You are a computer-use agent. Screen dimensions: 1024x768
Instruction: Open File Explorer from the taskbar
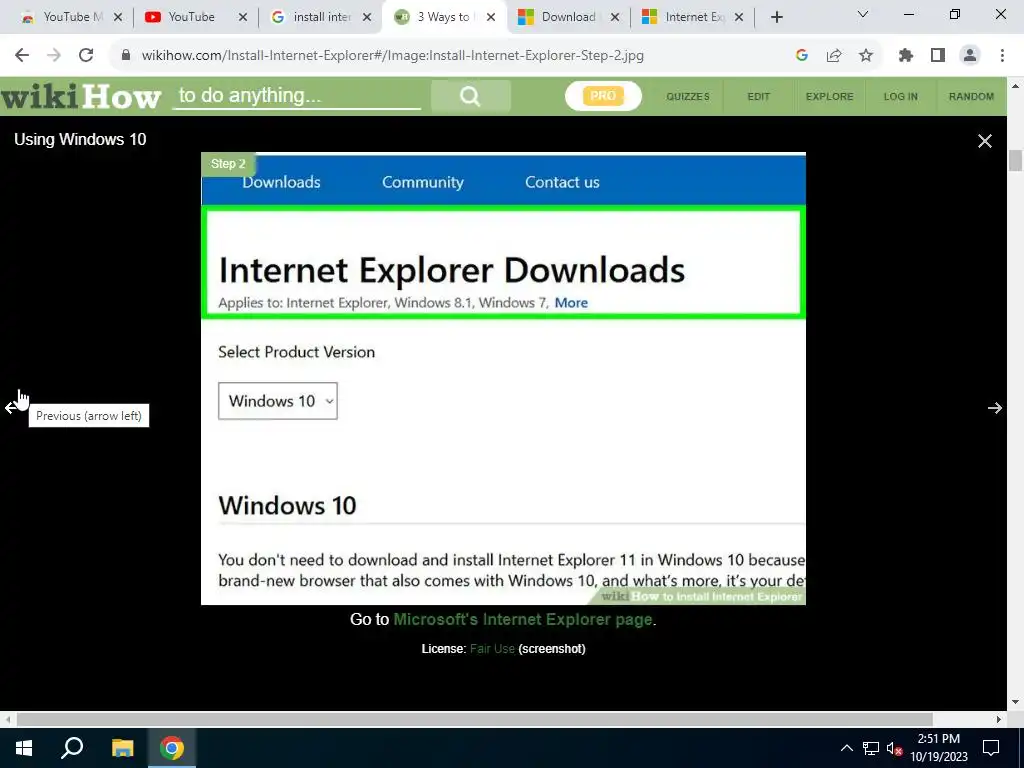(122, 748)
